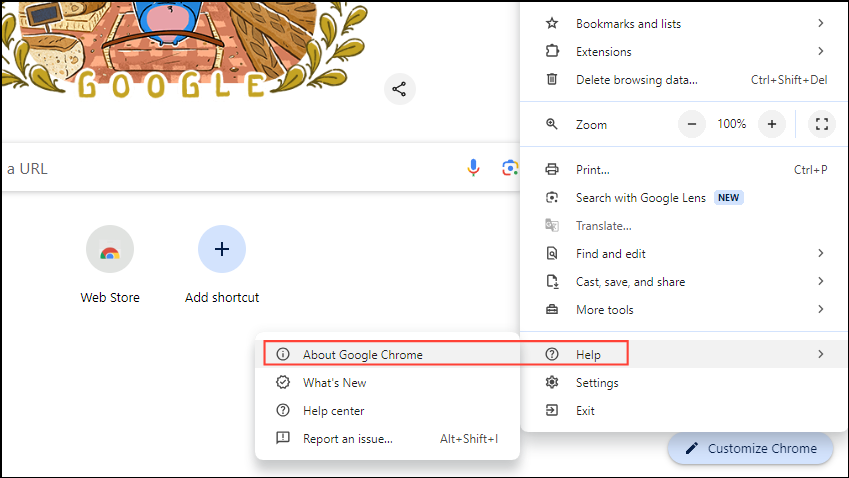Screen dimensions: 849x478
Task: Click the Search with Google Lens icon
Action: click(x=552, y=198)
